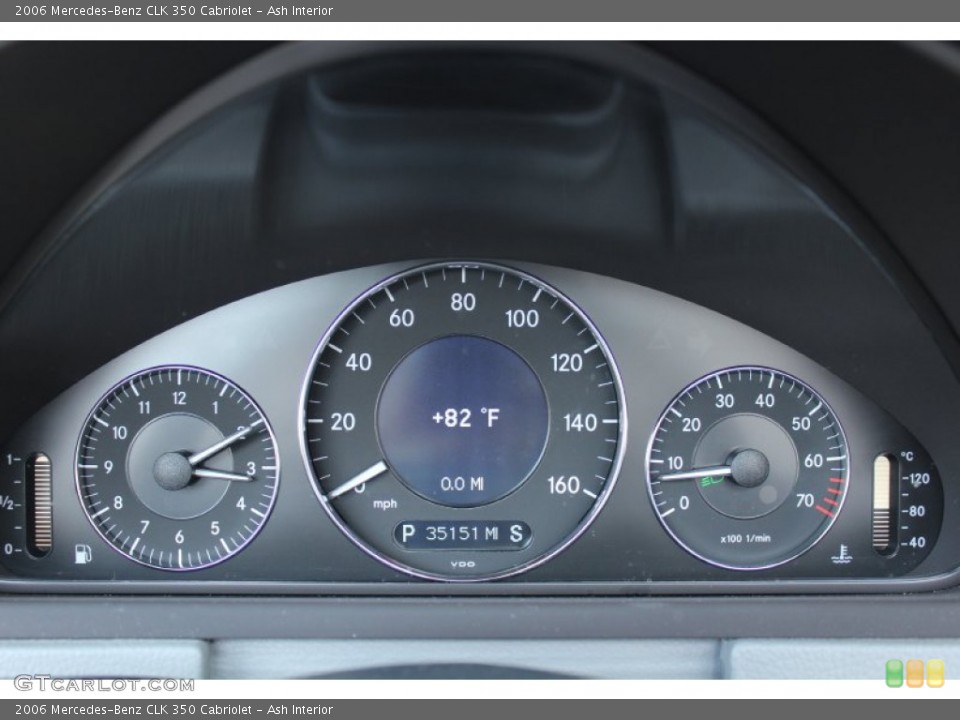960x720 pixels.
Task: Click the fuel pump icon
Action: pos(83,553)
